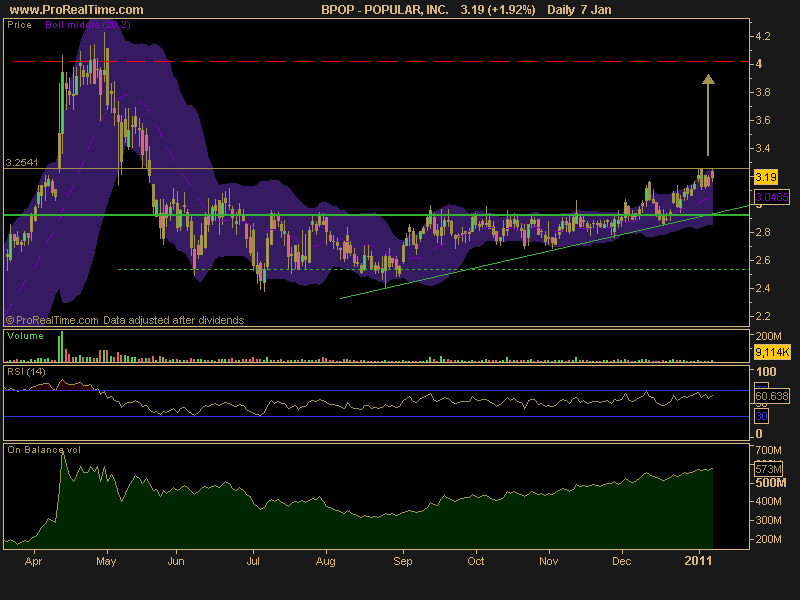This screenshot has height=600, width=800.
Task: Click the Dec label on time axis
Action: [621, 561]
